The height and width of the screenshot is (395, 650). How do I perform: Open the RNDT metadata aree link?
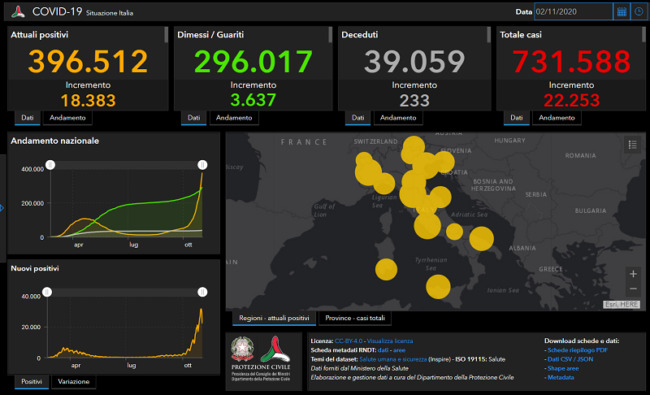click(x=399, y=350)
